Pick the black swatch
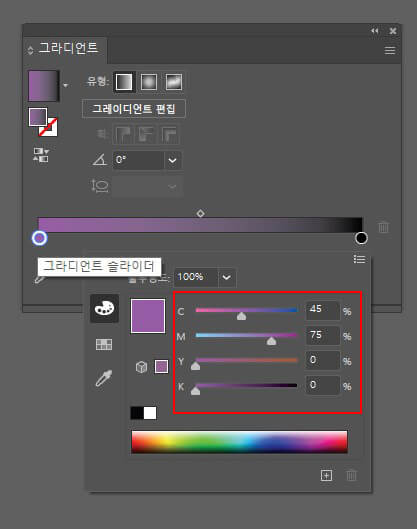 point(137,413)
